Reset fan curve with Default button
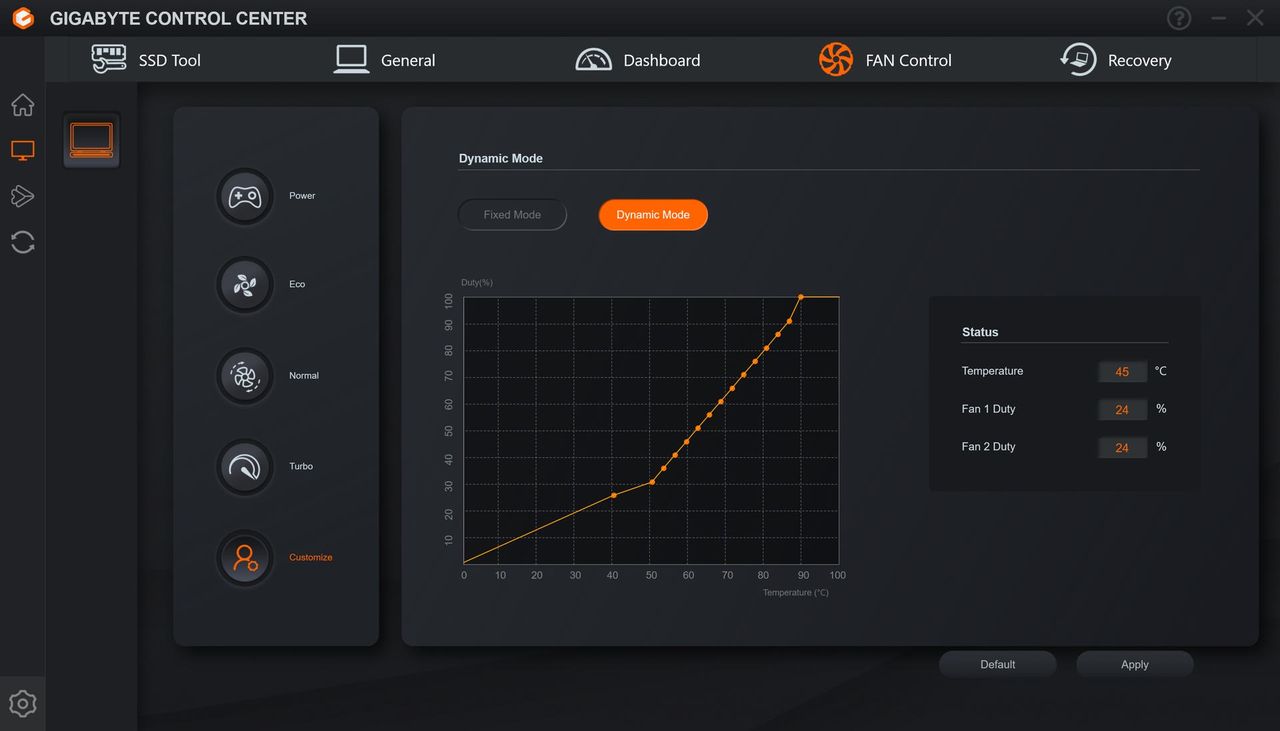Image resolution: width=1280 pixels, height=731 pixels. point(997,665)
